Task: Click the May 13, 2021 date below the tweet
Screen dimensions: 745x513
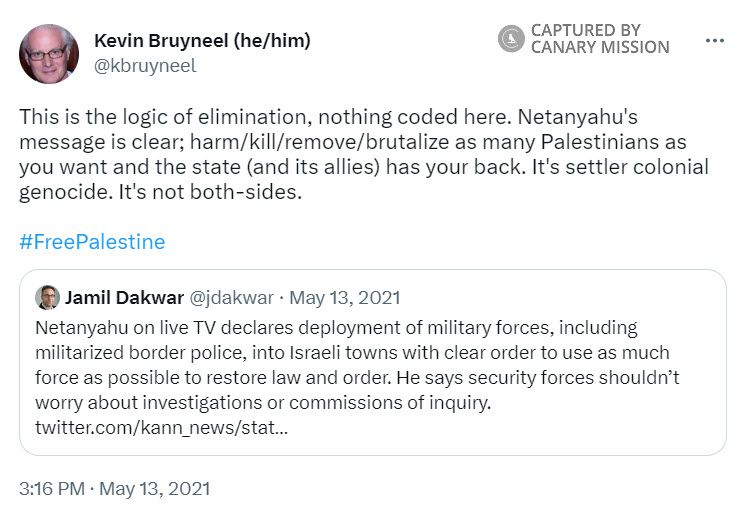Action: [x=157, y=490]
